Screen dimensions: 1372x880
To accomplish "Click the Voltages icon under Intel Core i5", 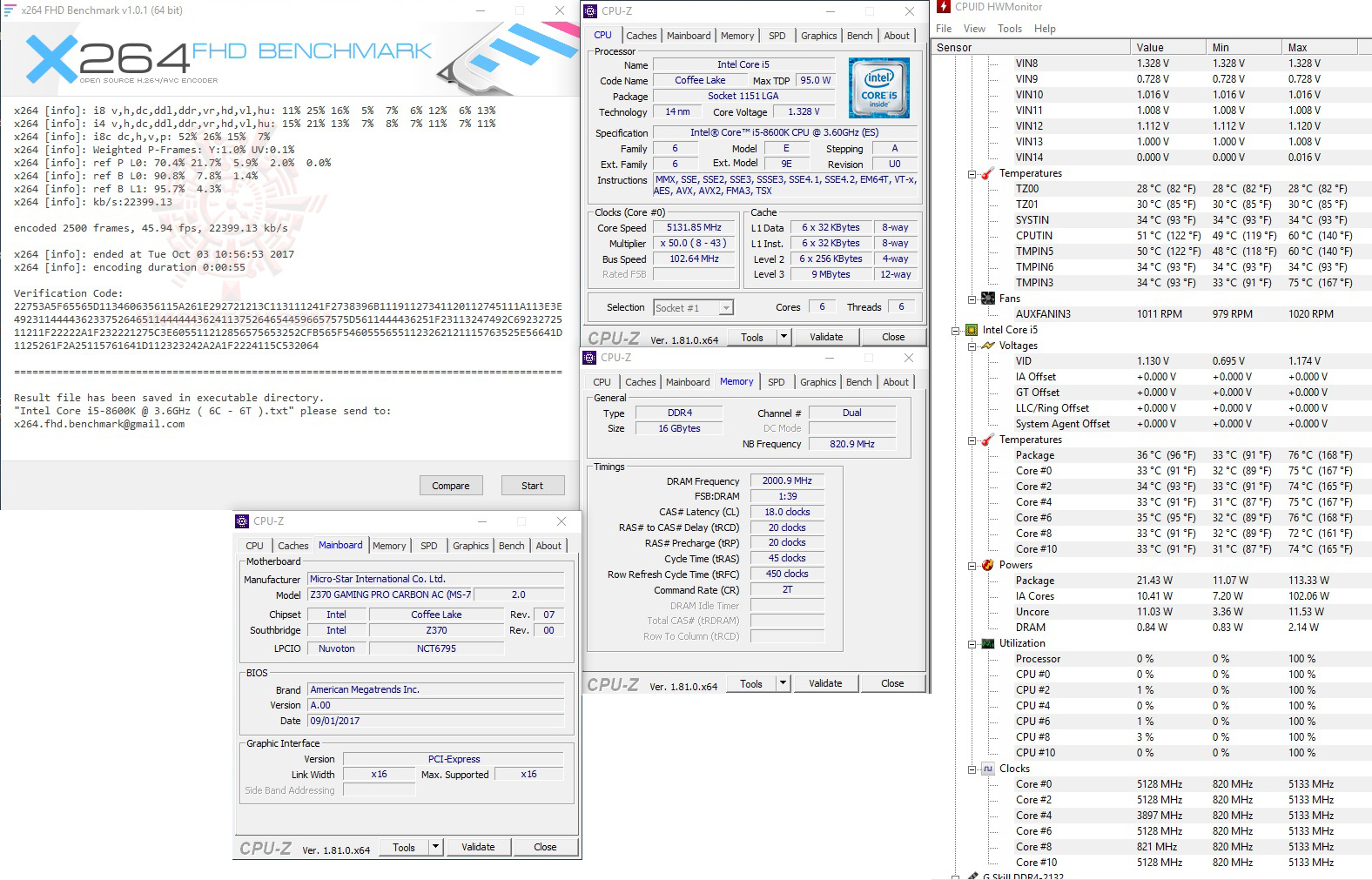I will tap(987, 346).
